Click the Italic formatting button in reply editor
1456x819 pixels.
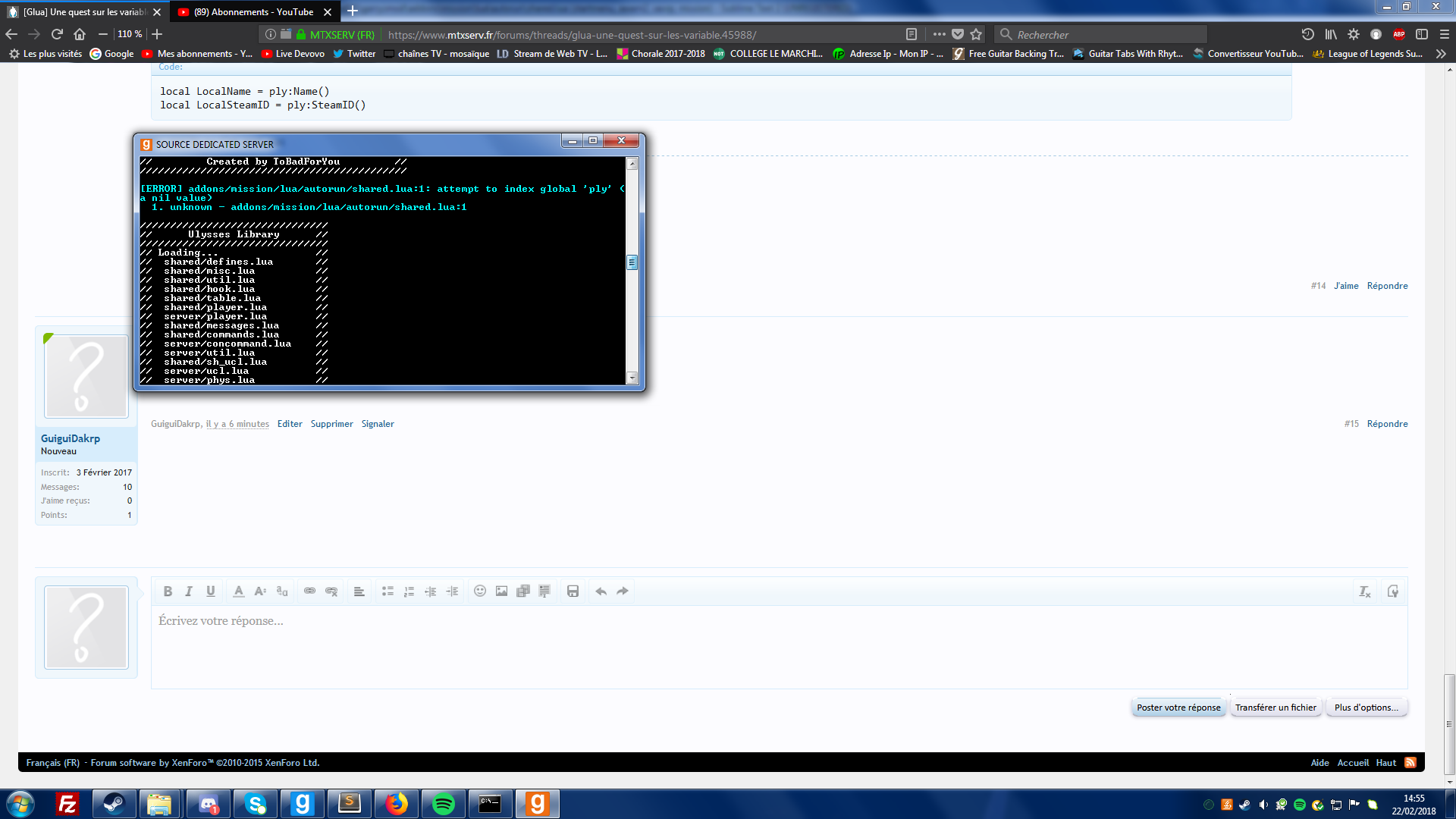click(189, 591)
